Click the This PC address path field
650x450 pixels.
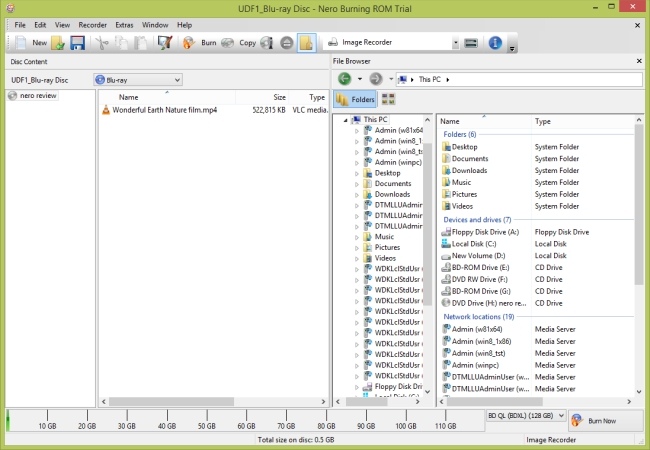(x=519, y=79)
